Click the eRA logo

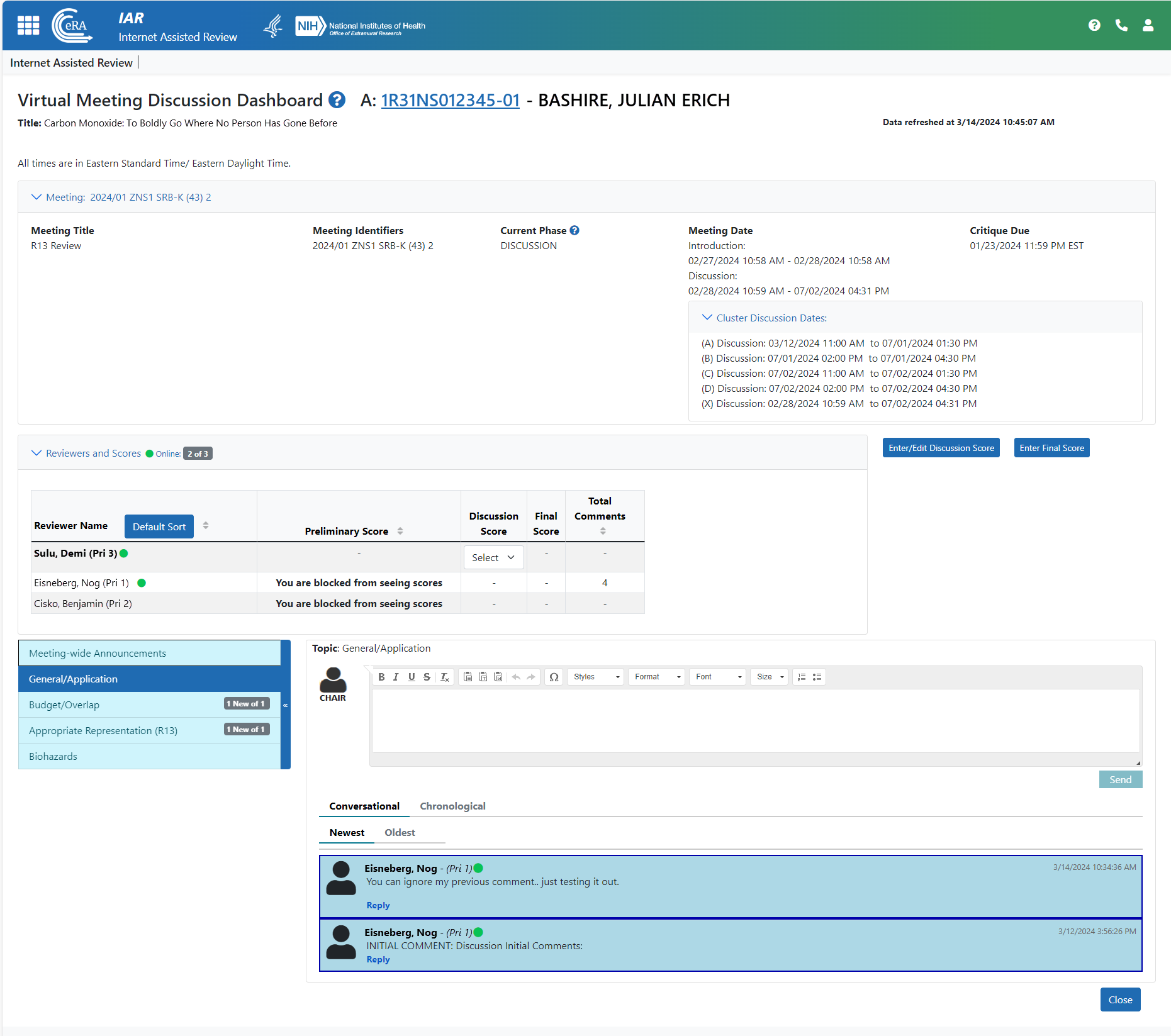coord(72,26)
